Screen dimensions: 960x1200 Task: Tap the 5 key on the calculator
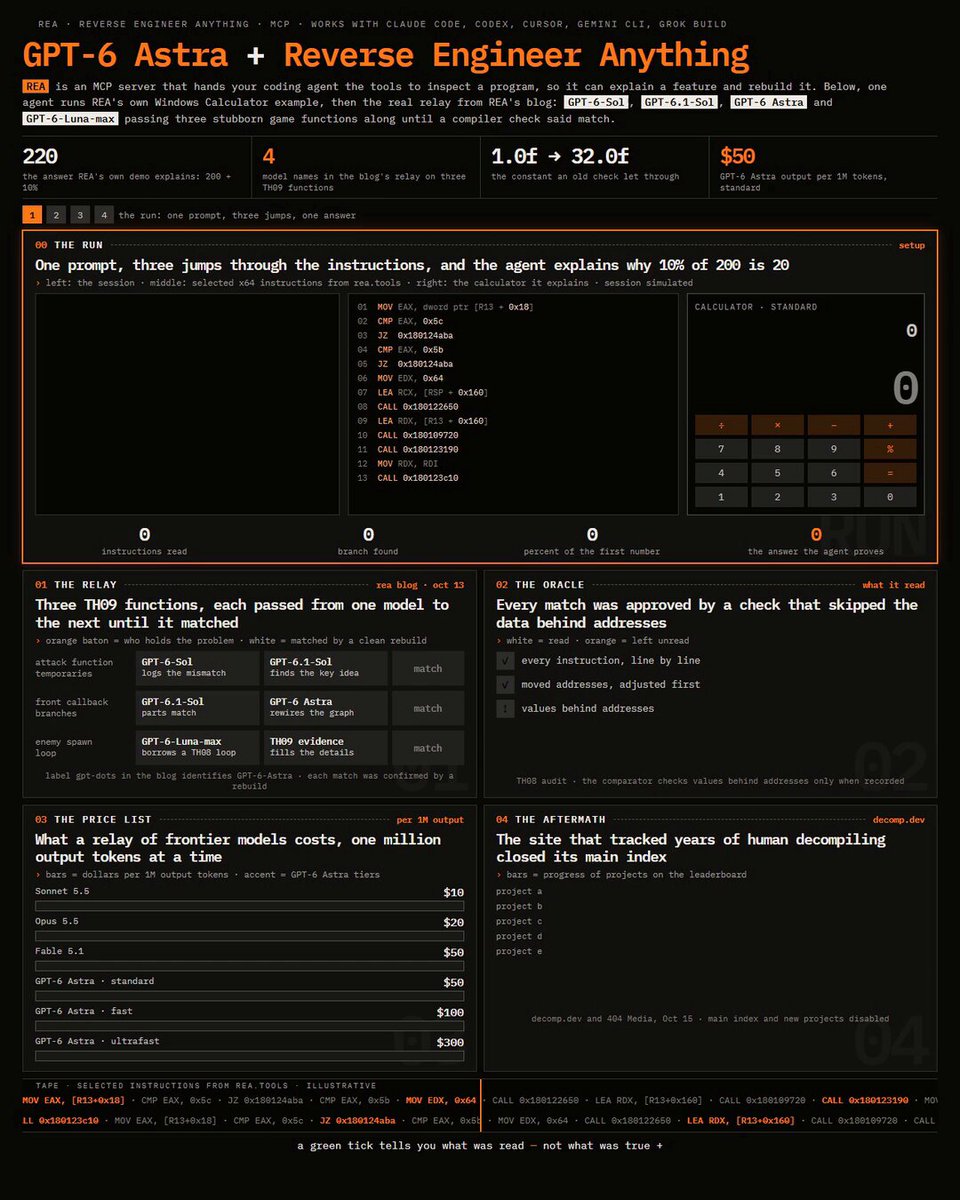[777, 473]
